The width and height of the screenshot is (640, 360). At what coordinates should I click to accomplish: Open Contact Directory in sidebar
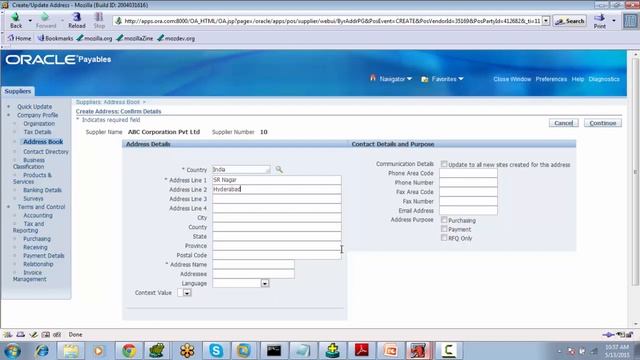pos(46,151)
